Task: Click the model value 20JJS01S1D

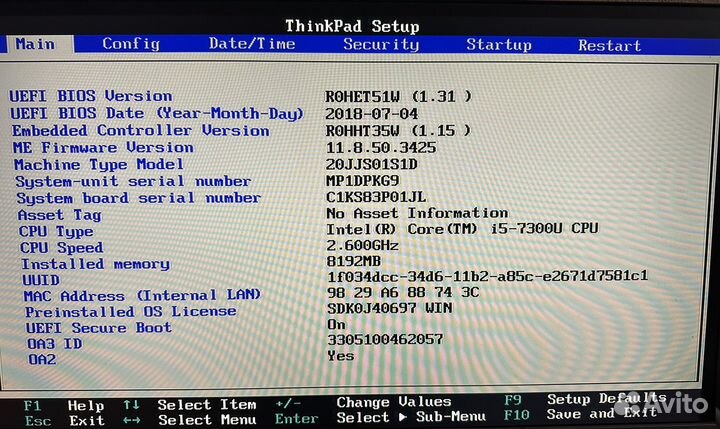Action: click(x=371, y=164)
